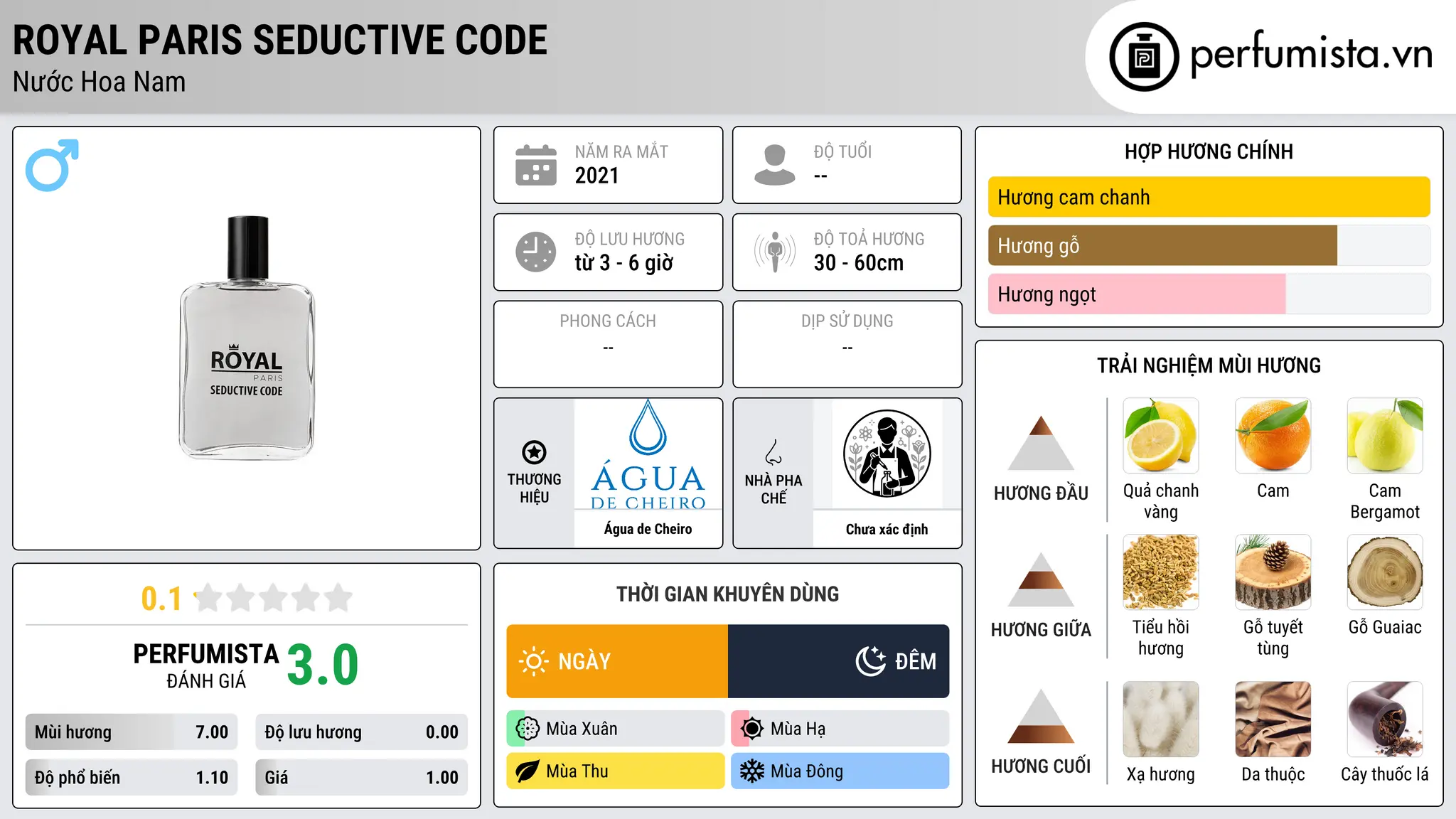Viewport: 1456px width, 819px height.
Task: Click the Chưa xác định perfumer label
Action: [887, 529]
